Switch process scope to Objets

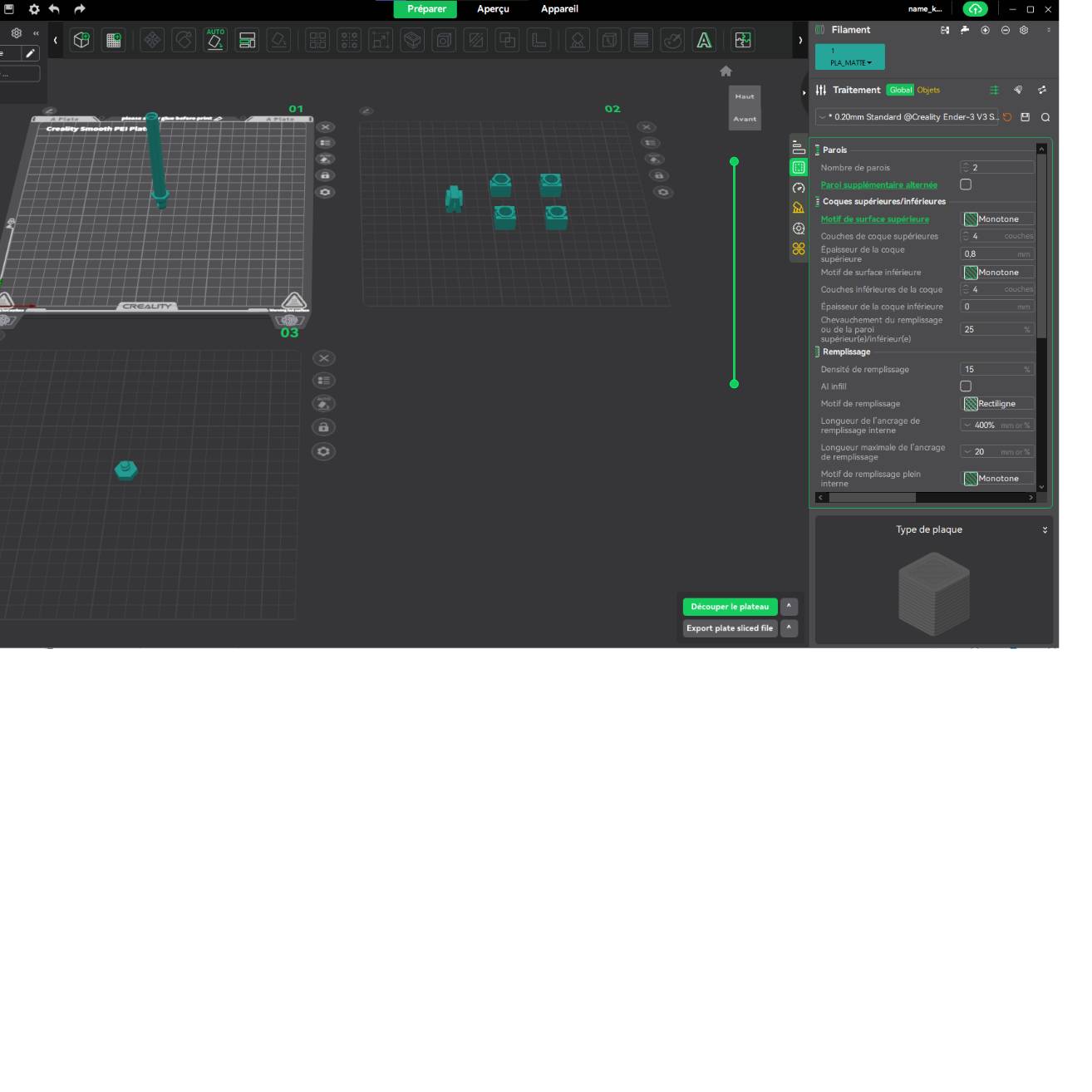point(928,90)
